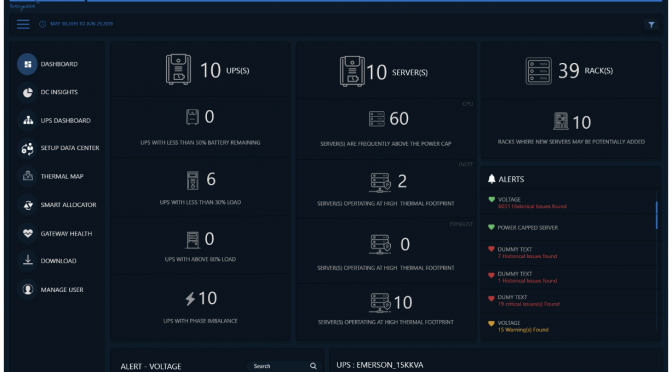Click rack icon for new servers potentially added
Image resolution: width=672 pixels, height=372 pixels.
coord(561,121)
